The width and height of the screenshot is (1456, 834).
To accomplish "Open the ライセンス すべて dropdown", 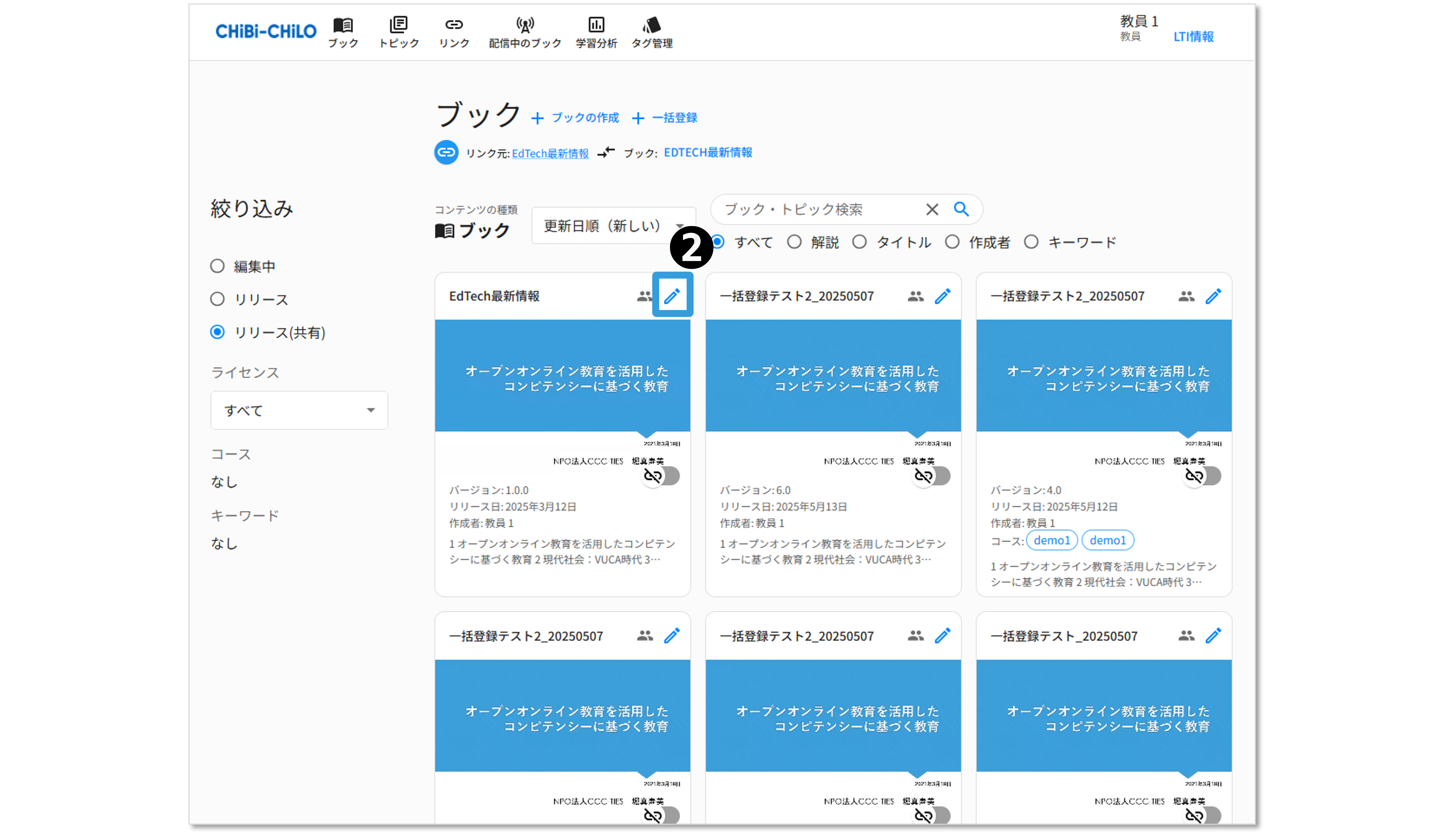I will pos(299,410).
